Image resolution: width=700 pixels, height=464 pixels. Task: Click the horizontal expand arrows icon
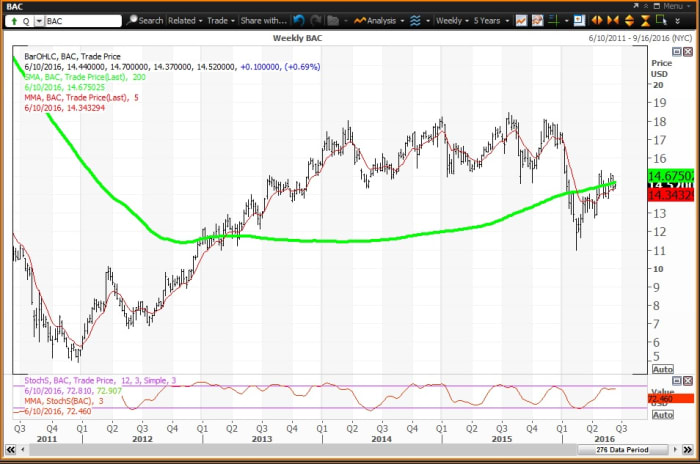(597, 20)
